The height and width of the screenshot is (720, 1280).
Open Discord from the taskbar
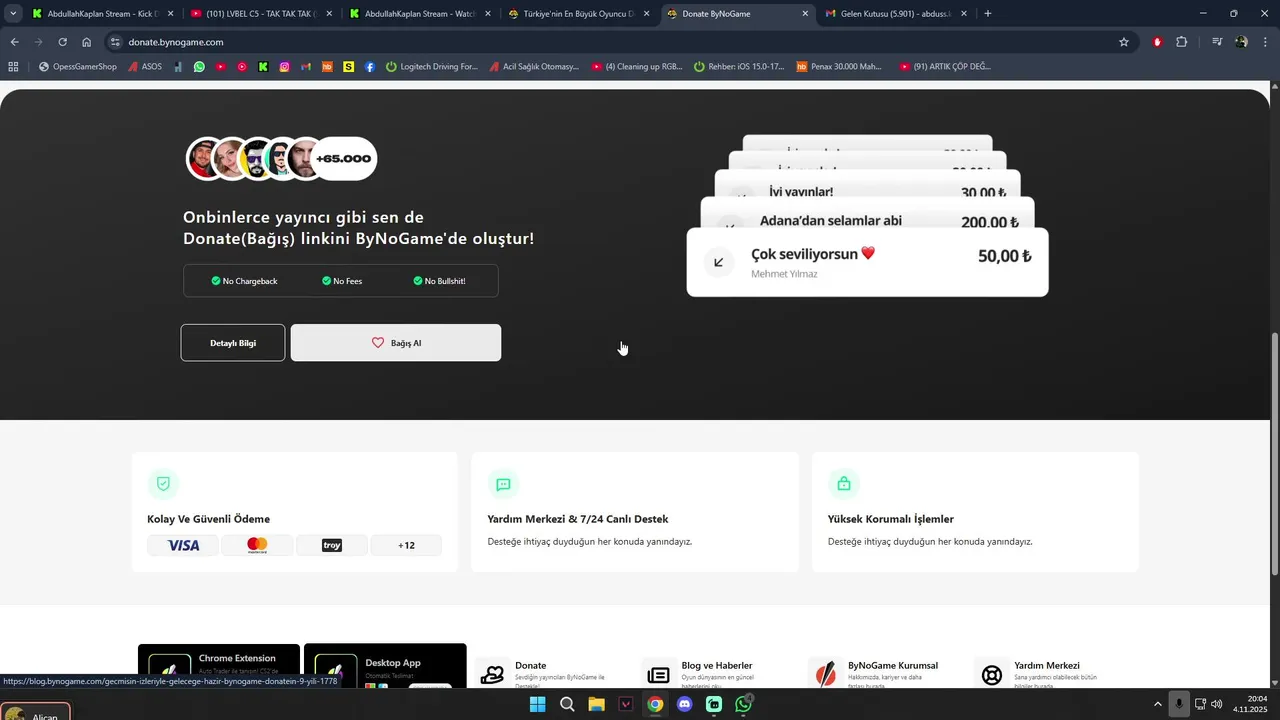tap(684, 704)
